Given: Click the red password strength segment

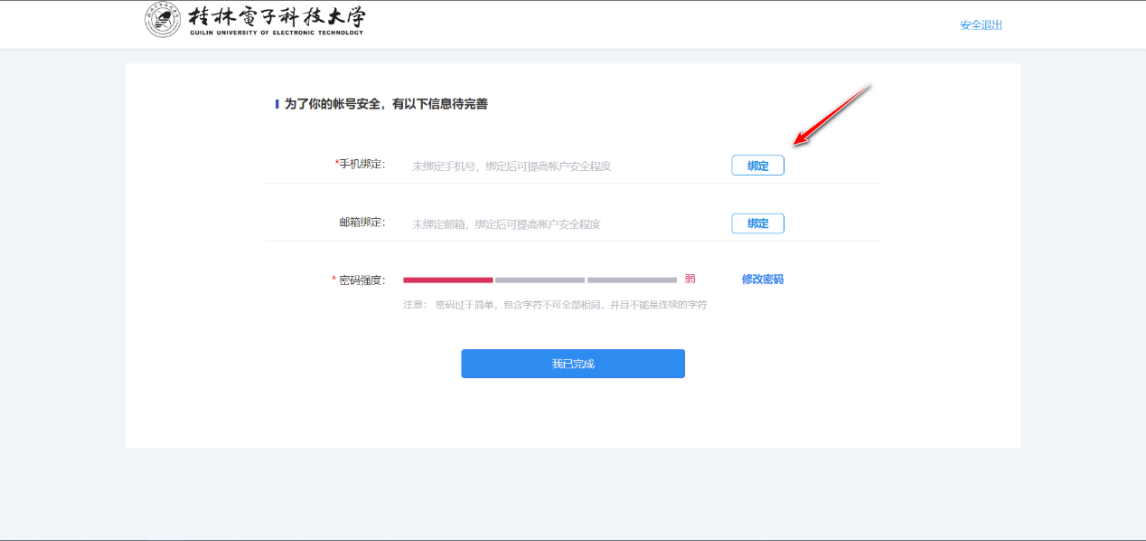Looking at the screenshot, I should pyautogui.click(x=447, y=280).
